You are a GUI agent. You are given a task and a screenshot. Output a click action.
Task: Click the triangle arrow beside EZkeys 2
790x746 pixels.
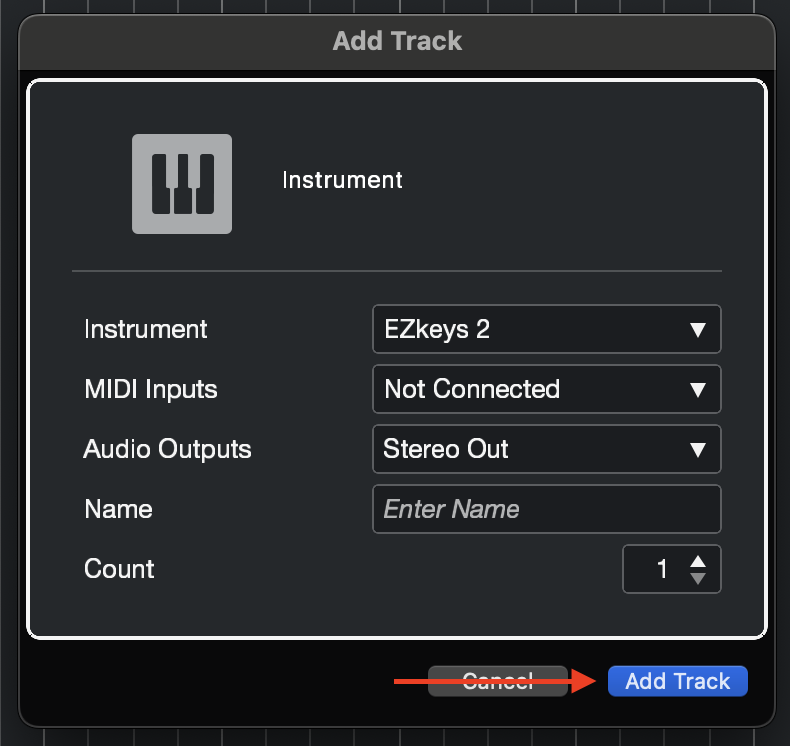pyautogui.click(x=698, y=330)
